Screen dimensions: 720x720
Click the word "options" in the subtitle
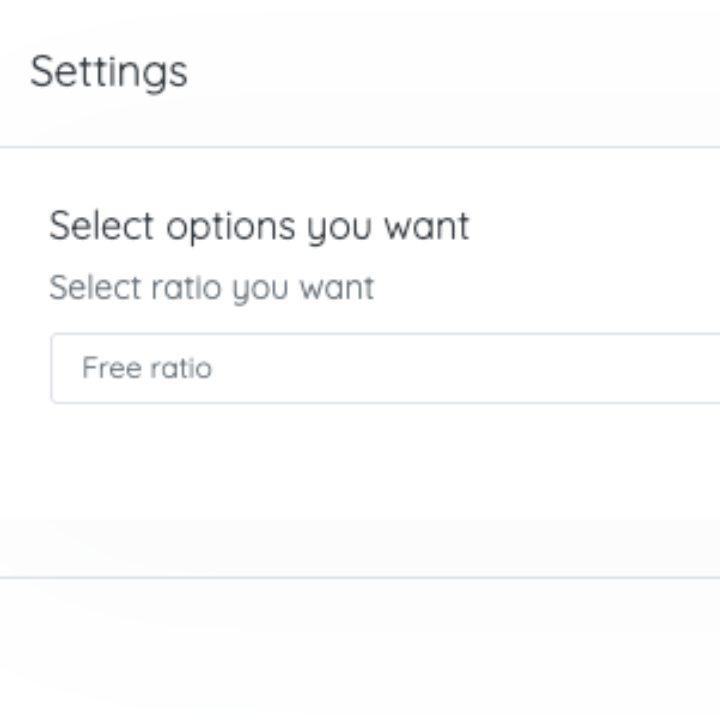[x=231, y=226]
